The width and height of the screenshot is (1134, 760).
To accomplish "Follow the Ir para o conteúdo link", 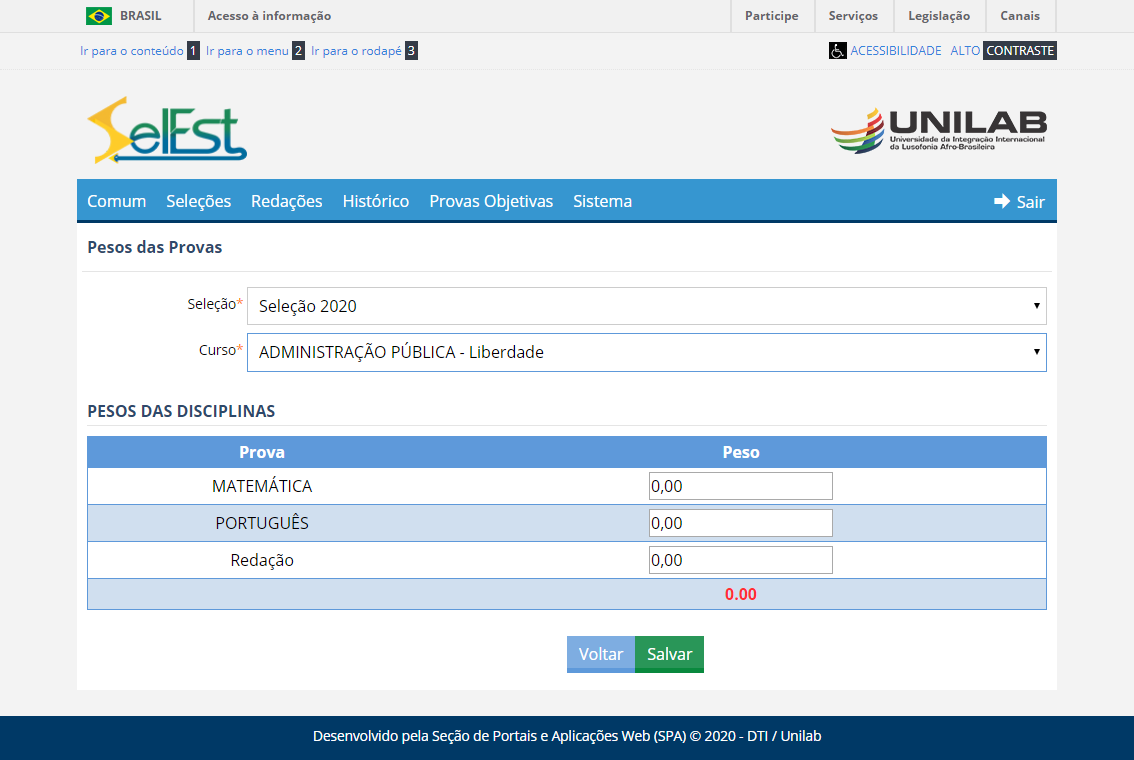I will point(131,50).
